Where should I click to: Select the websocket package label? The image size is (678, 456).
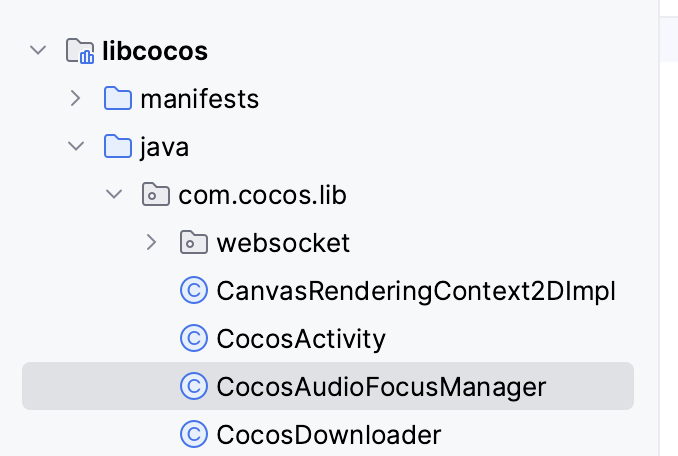283,243
